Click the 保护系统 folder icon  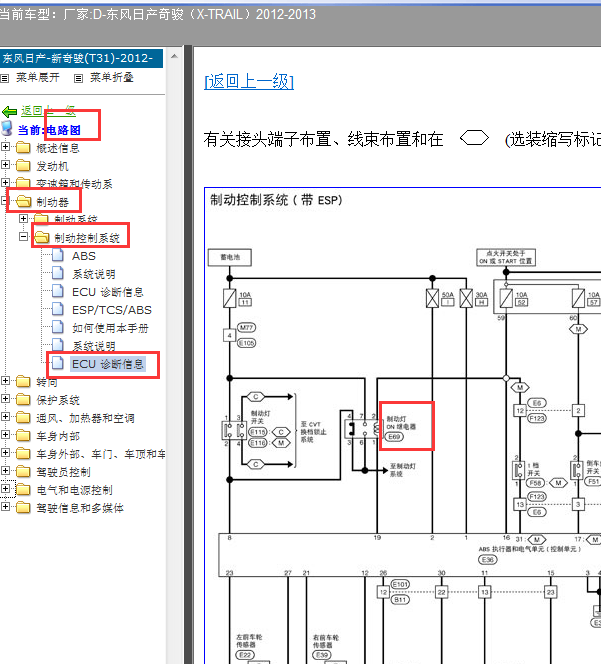(x=23, y=399)
